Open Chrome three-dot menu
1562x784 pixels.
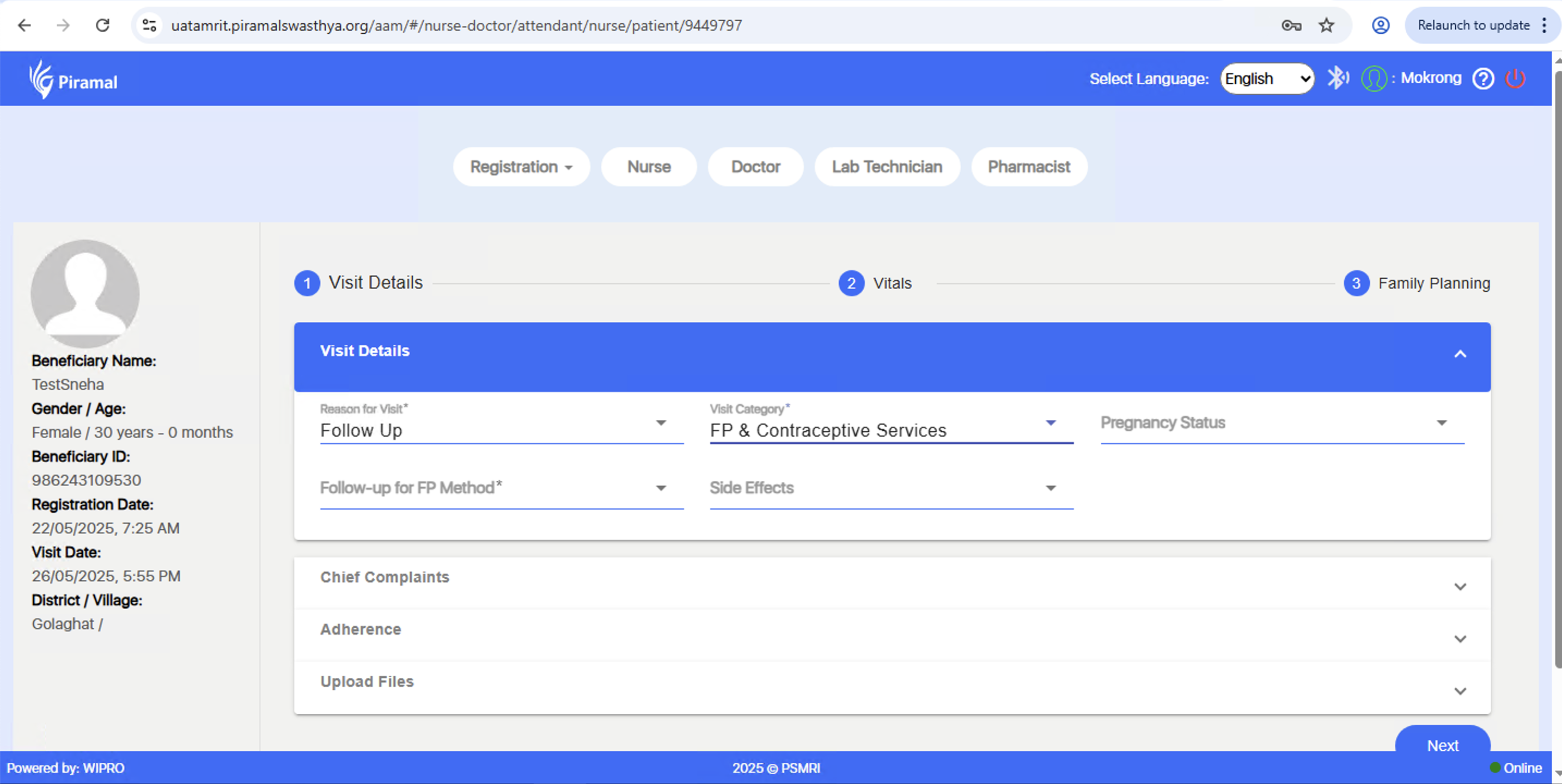tap(1544, 26)
